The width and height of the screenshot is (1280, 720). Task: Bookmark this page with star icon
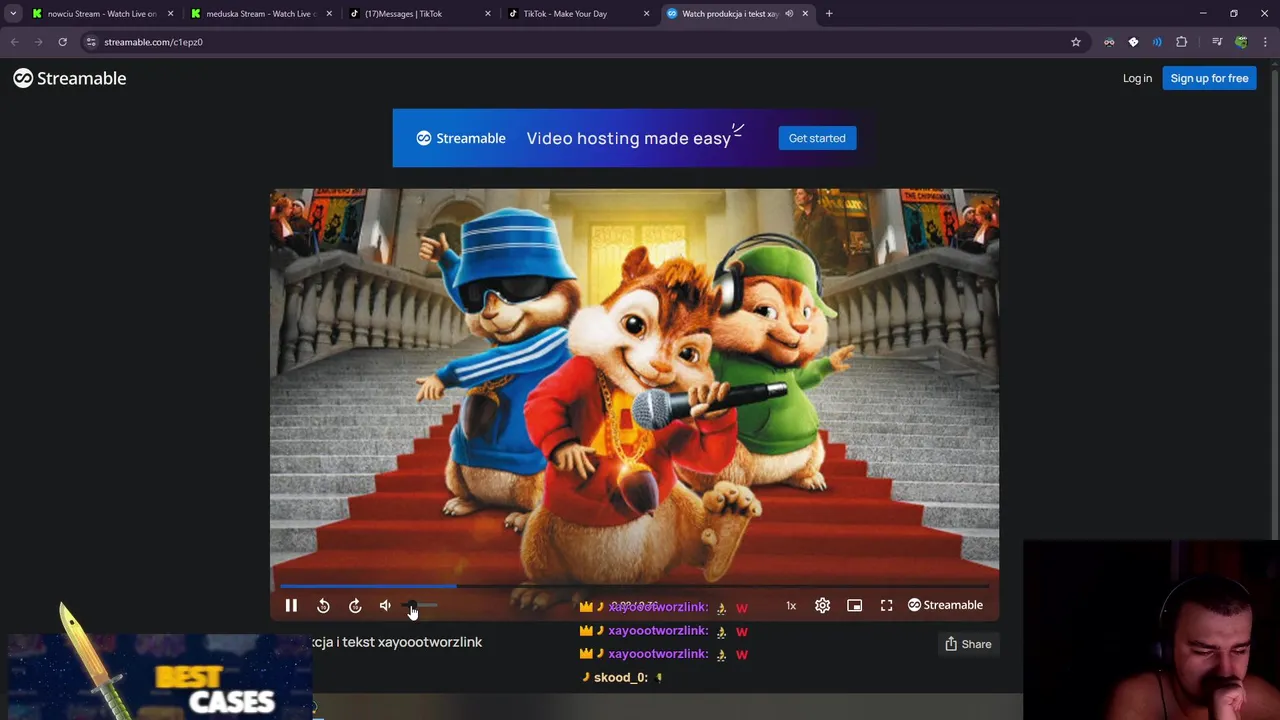(1076, 42)
